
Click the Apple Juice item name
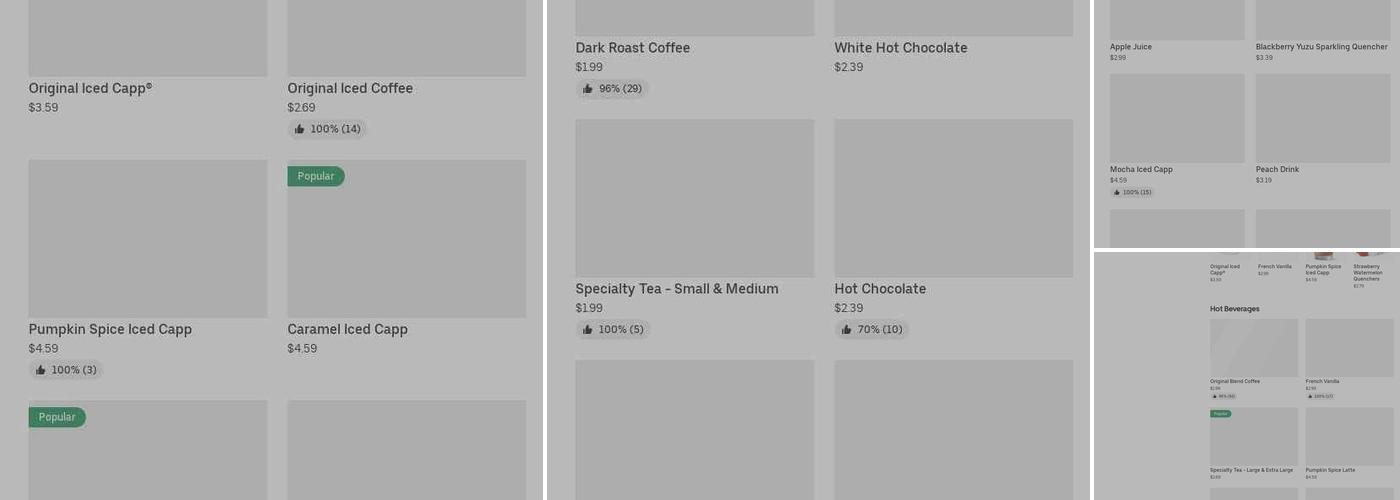pyautogui.click(x=1131, y=47)
